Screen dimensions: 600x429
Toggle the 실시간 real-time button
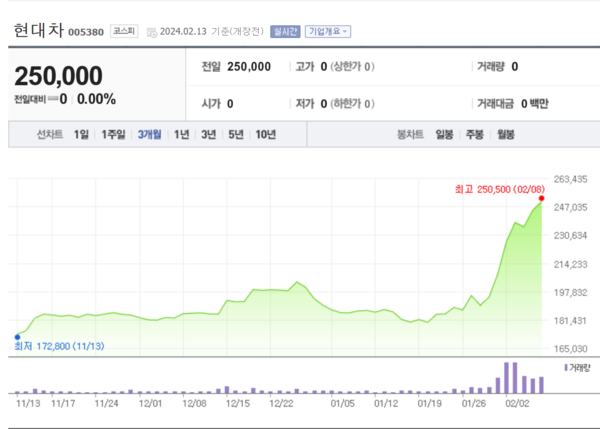[285, 32]
